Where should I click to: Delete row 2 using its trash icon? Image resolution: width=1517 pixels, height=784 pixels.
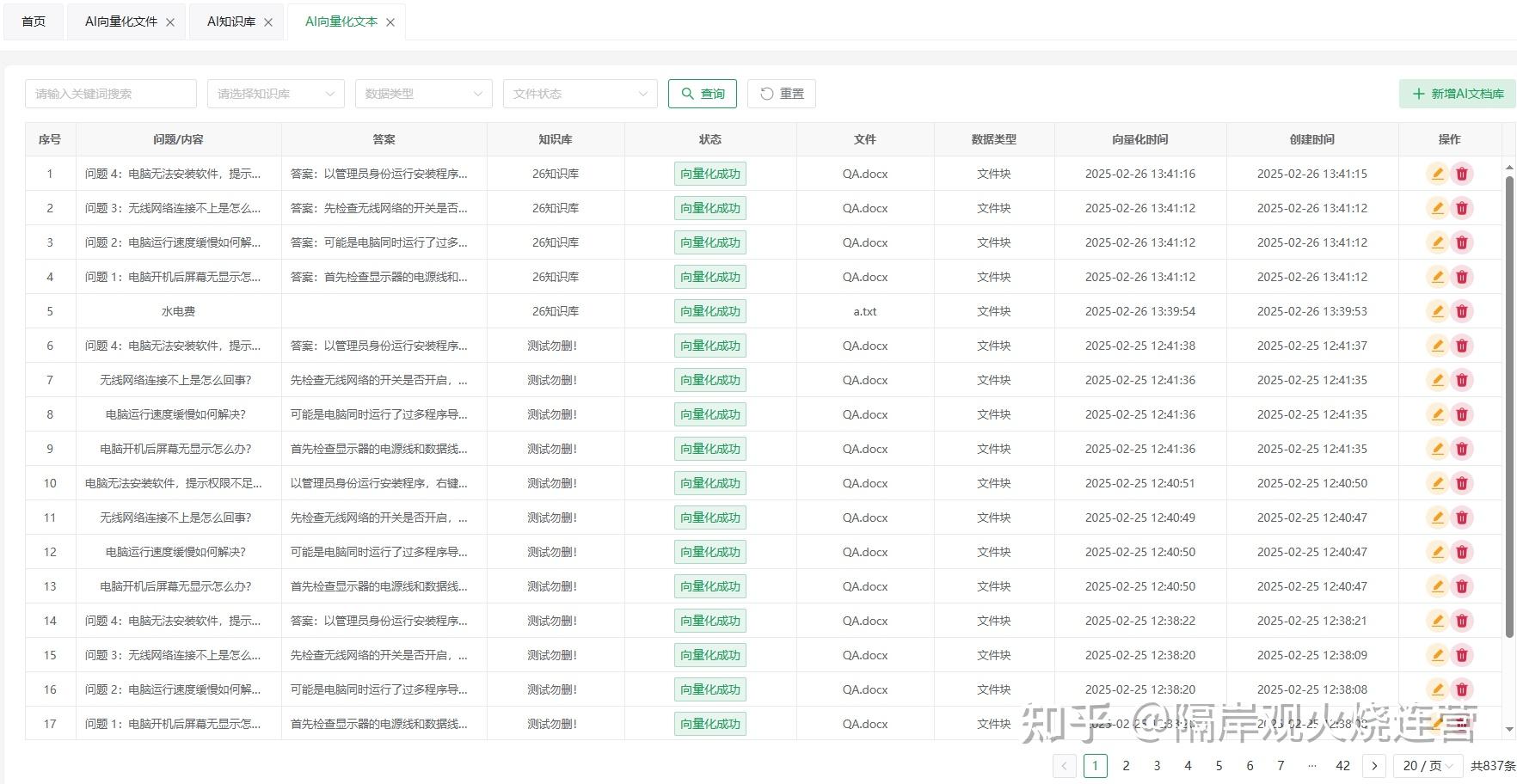pos(1461,207)
